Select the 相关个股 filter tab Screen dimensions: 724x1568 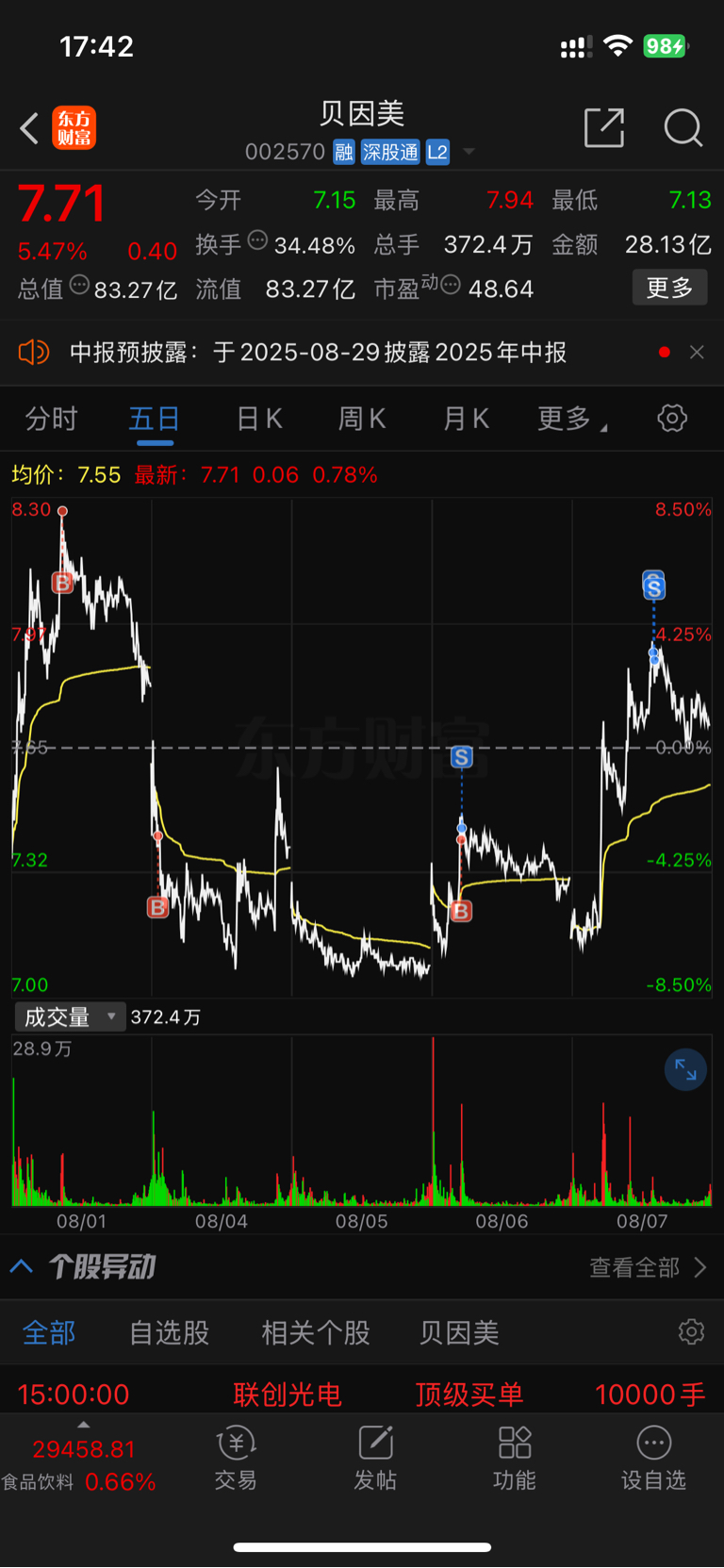[316, 1332]
